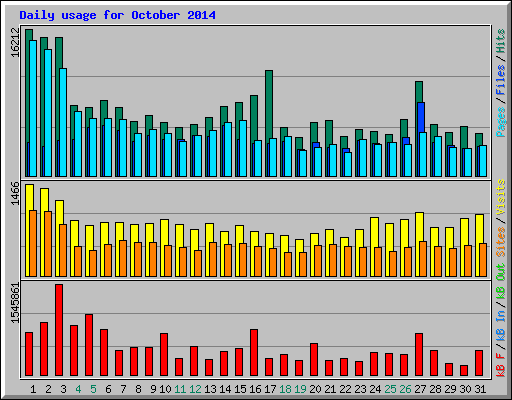The height and width of the screenshot is (400, 512).
Task: Click day 3 on the x-axis
Action: (63, 389)
